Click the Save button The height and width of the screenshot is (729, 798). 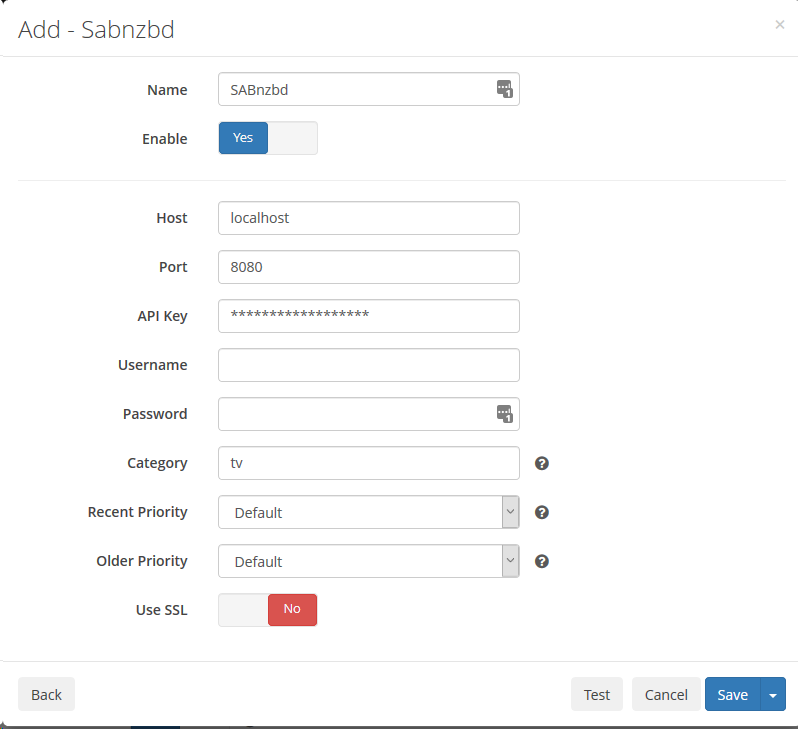click(x=732, y=694)
